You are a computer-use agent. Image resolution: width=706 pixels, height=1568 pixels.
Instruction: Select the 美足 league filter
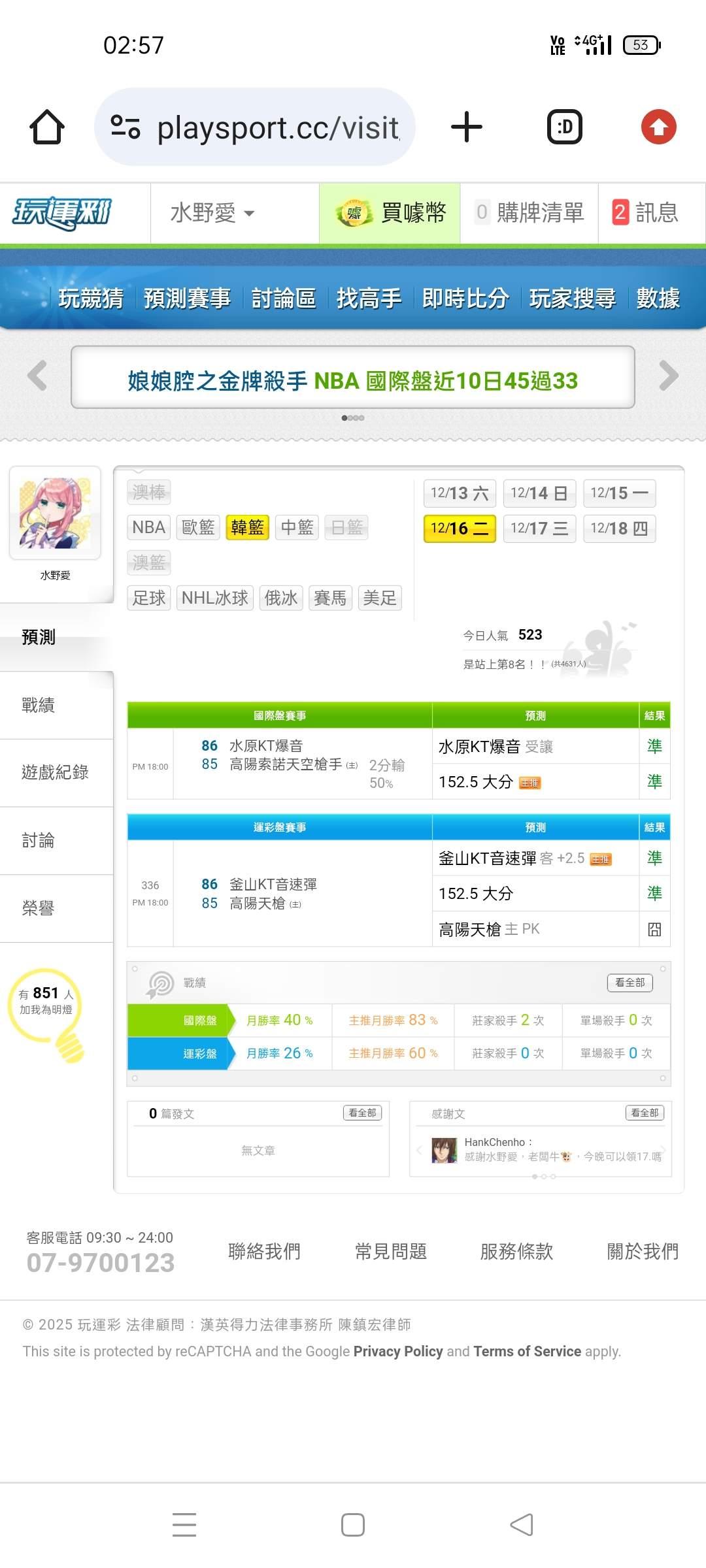[x=380, y=598]
